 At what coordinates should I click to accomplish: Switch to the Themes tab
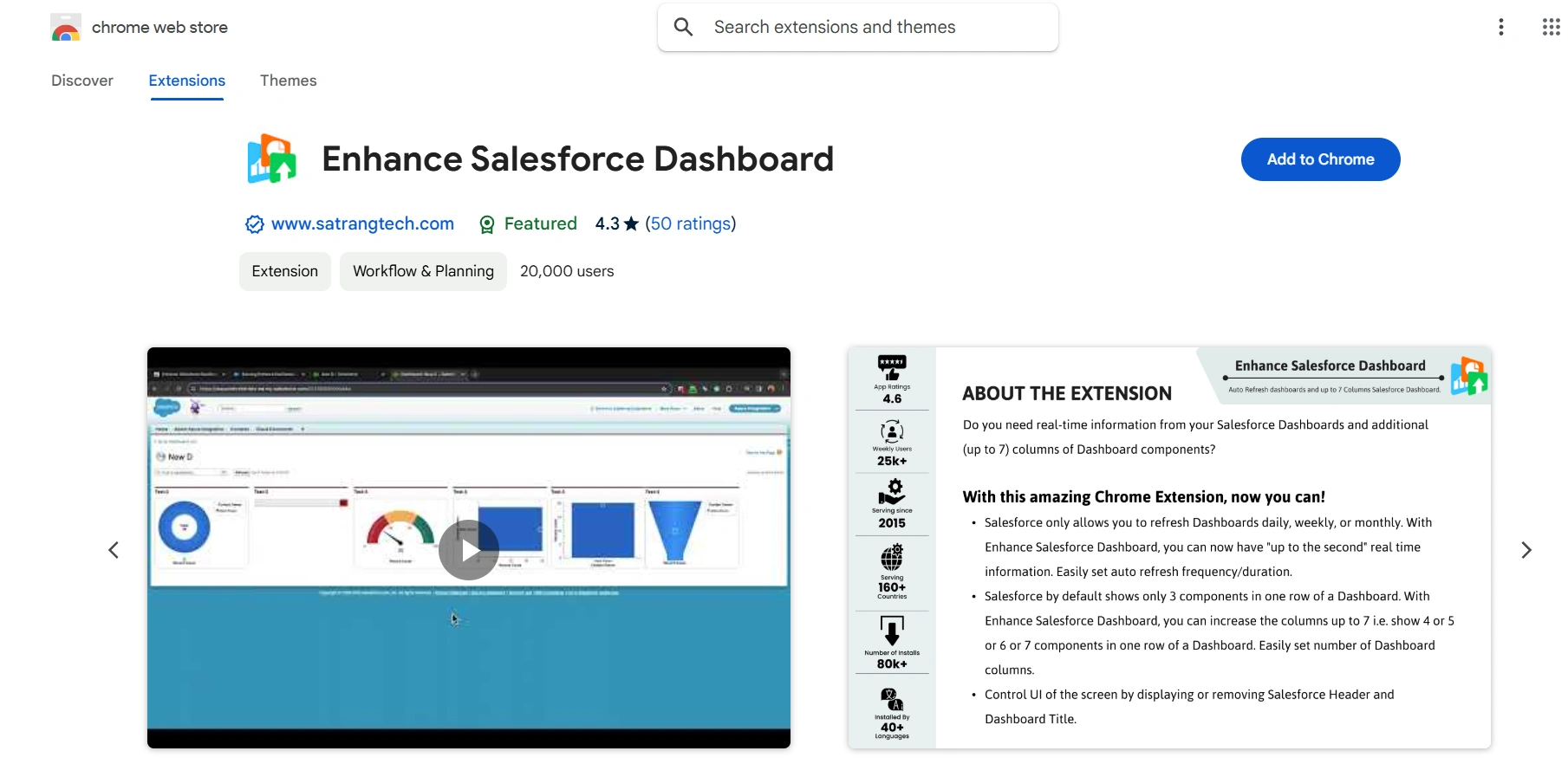289,81
